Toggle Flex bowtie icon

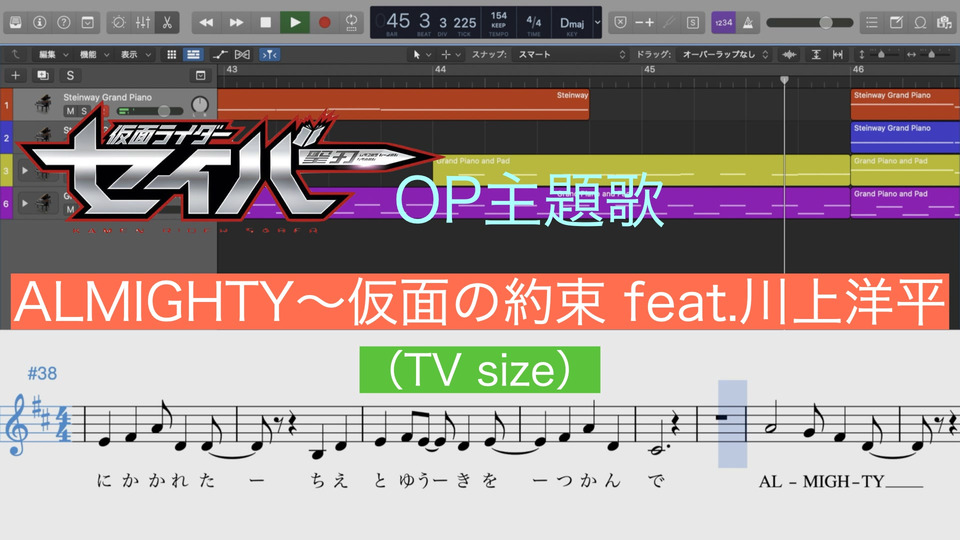click(x=242, y=54)
